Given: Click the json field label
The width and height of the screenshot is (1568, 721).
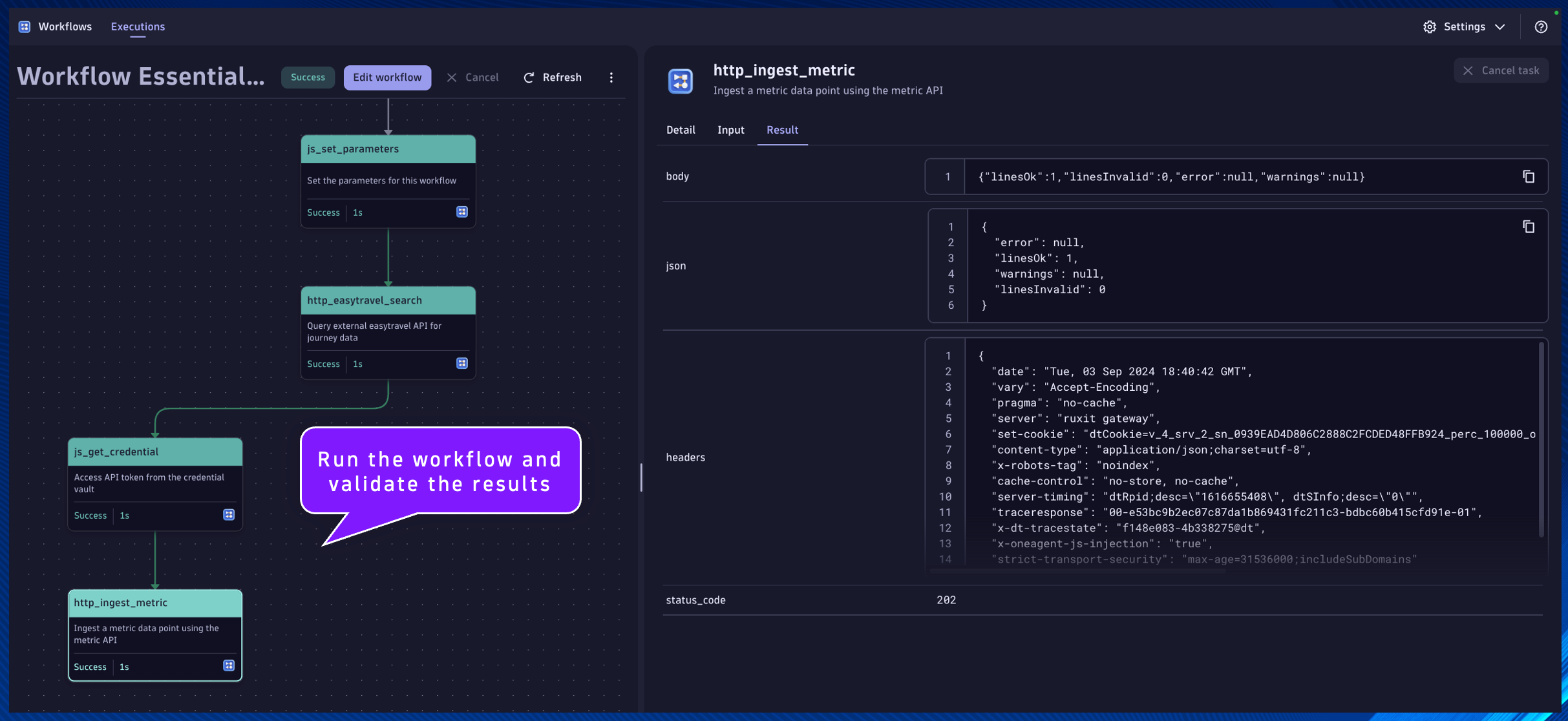Looking at the screenshot, I should point(676,266).
